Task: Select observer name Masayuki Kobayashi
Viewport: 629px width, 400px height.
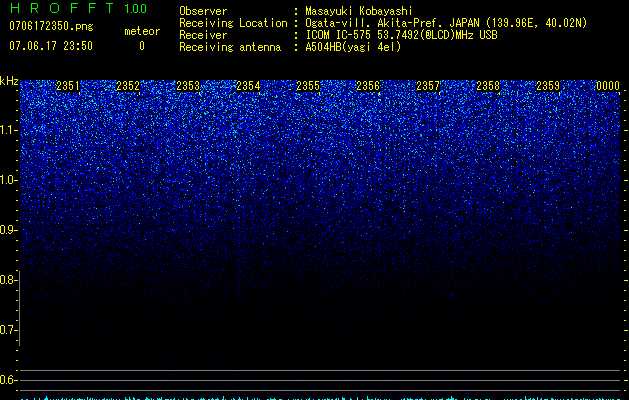Action: pyautogui.click(x=359, y=11)
